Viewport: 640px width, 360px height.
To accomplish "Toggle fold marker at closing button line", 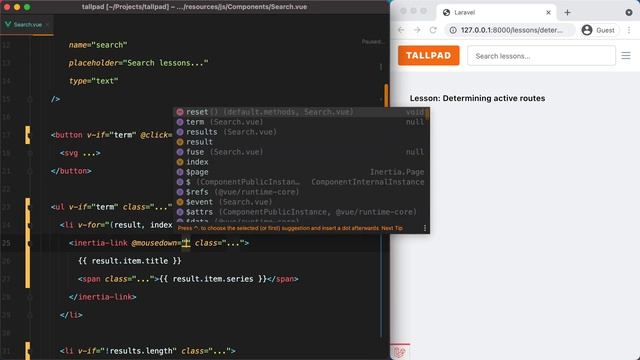I will coord(30,171).
